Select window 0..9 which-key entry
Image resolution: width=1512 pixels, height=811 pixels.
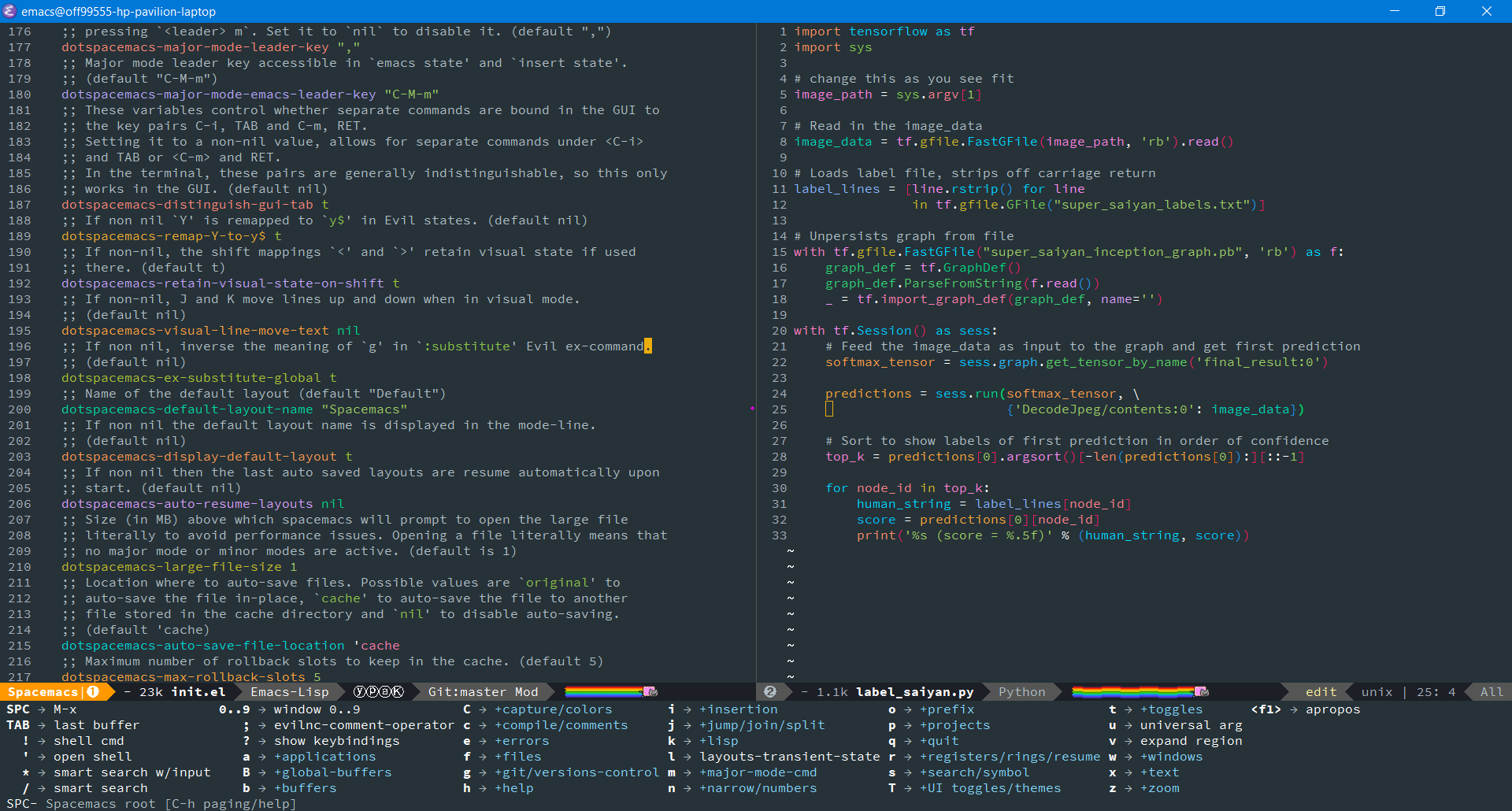[317, 709]
